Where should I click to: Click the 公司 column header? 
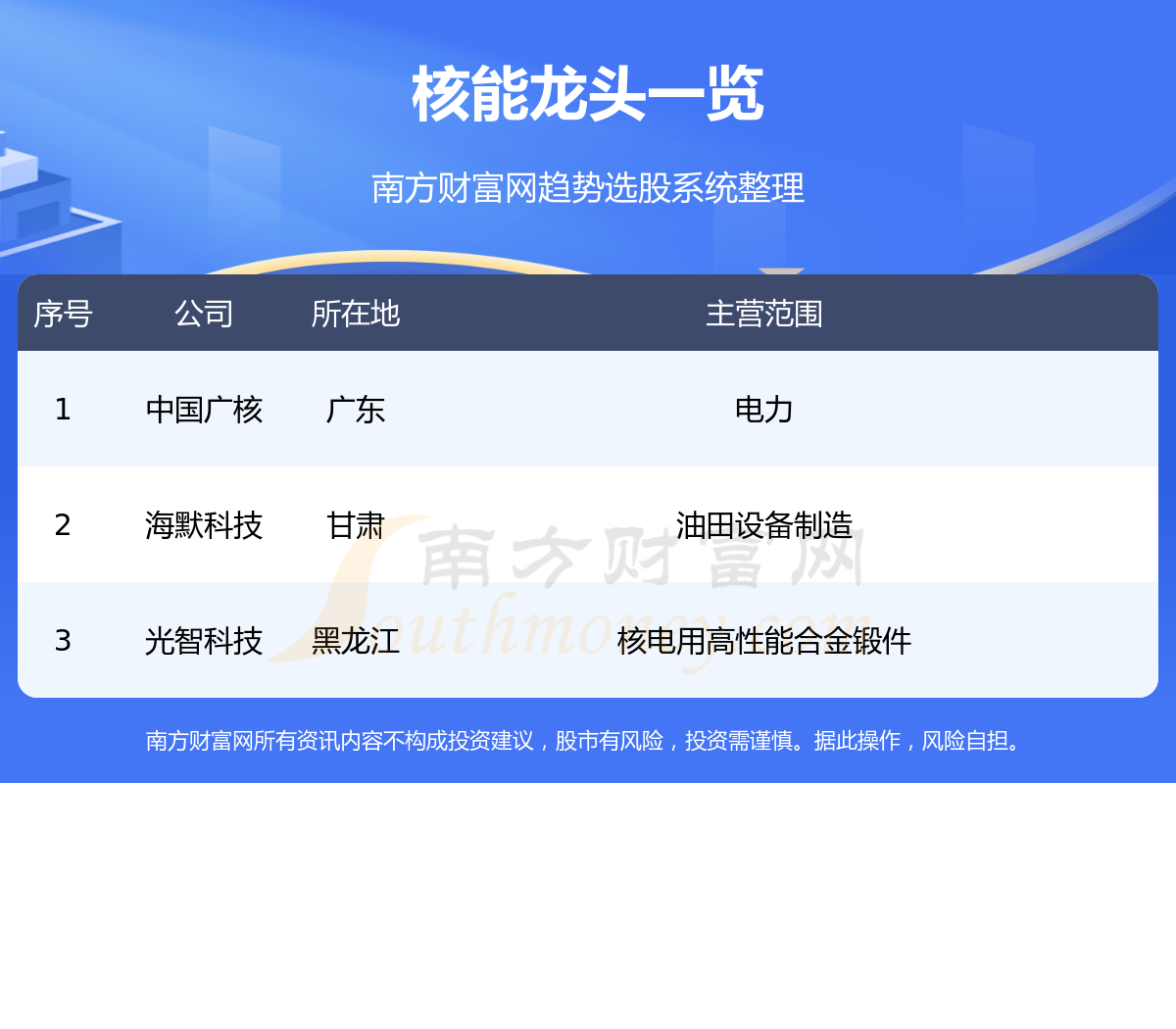click(x=204, y=314)
